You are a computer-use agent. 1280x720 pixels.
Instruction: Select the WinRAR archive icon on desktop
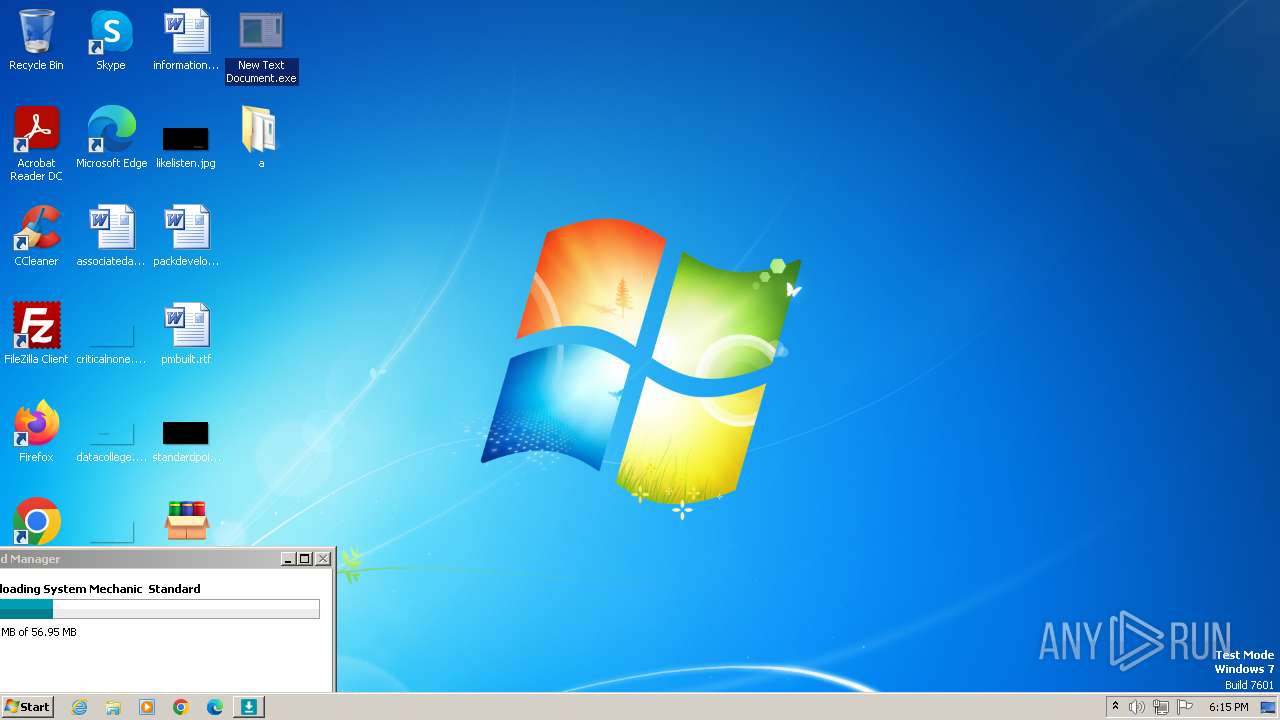click(x=186, y=521)
